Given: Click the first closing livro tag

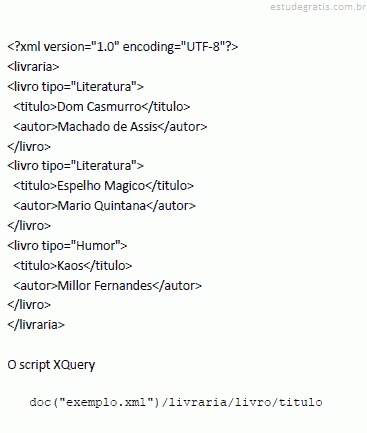Looking at the screenshot, I should click(29, 146).
